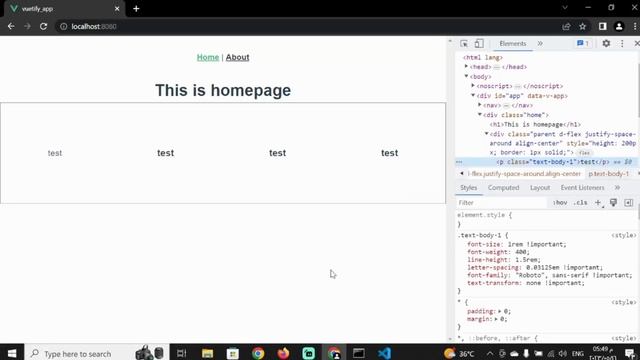Go back to the previous page
This screenshot has height=360, width=640.
pyautogui.click(x=11, y=27)
